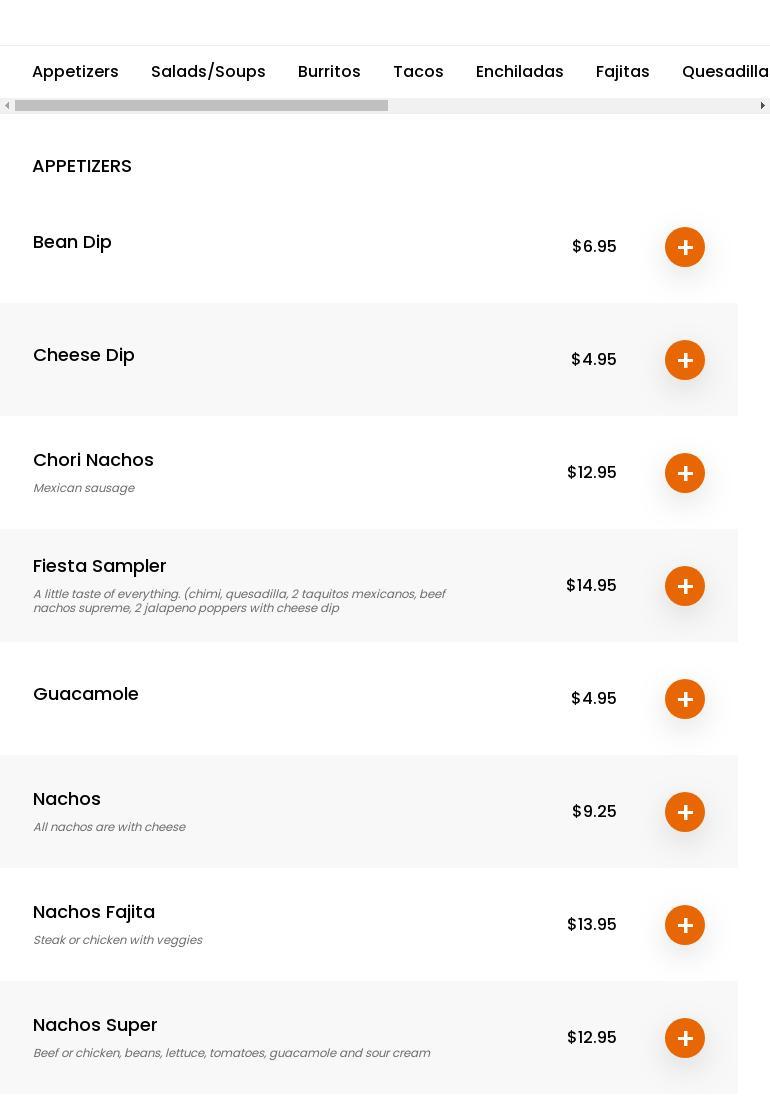This screenshot has height=1105, width=770.
Task: Add Cheese Dip with plus button
Action: (x=685, y=360)
